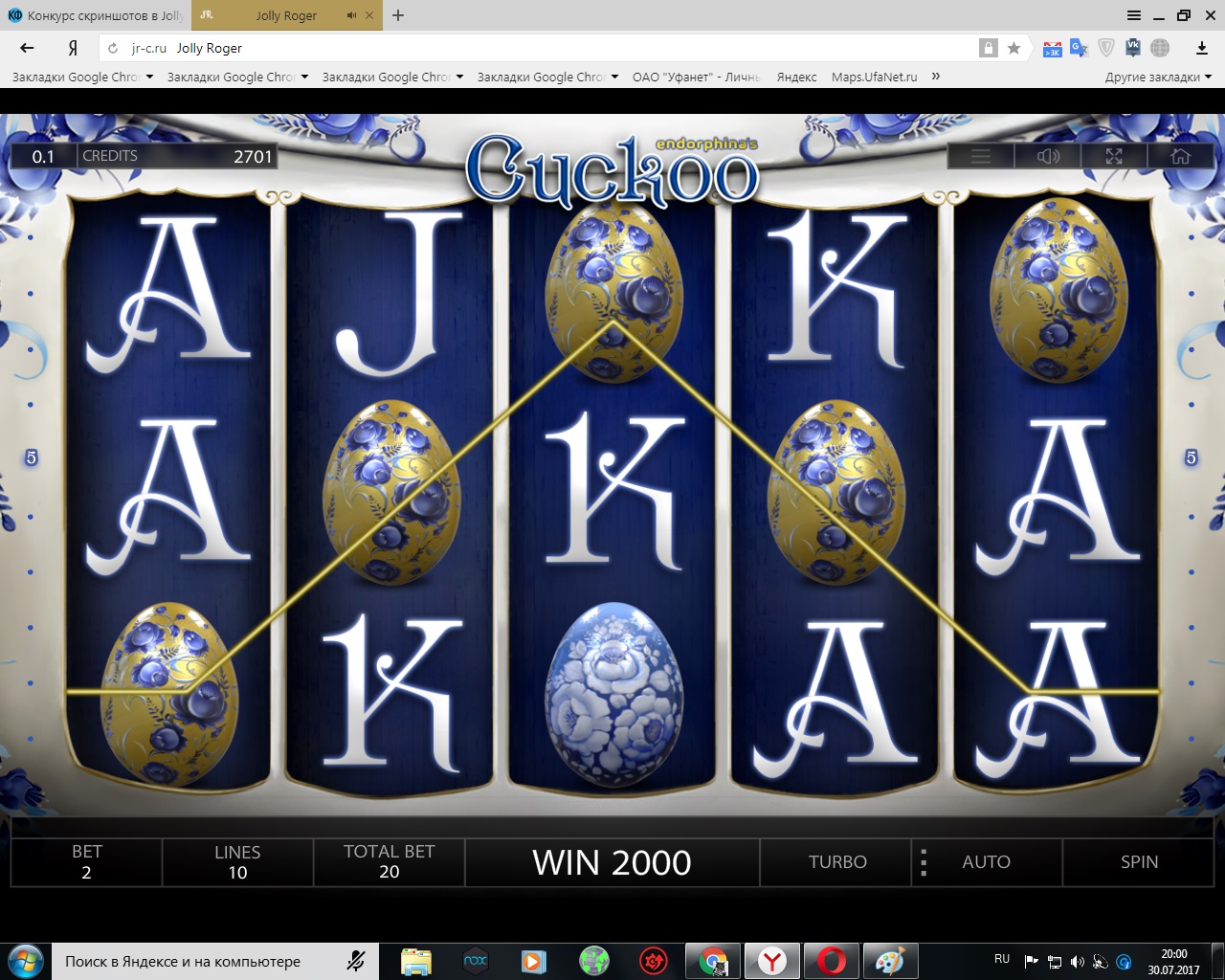Mute audio on the Jolly Roger tab
Image resolution: width=1225 pixels, height=980 pixels.
tap(351, 15)
